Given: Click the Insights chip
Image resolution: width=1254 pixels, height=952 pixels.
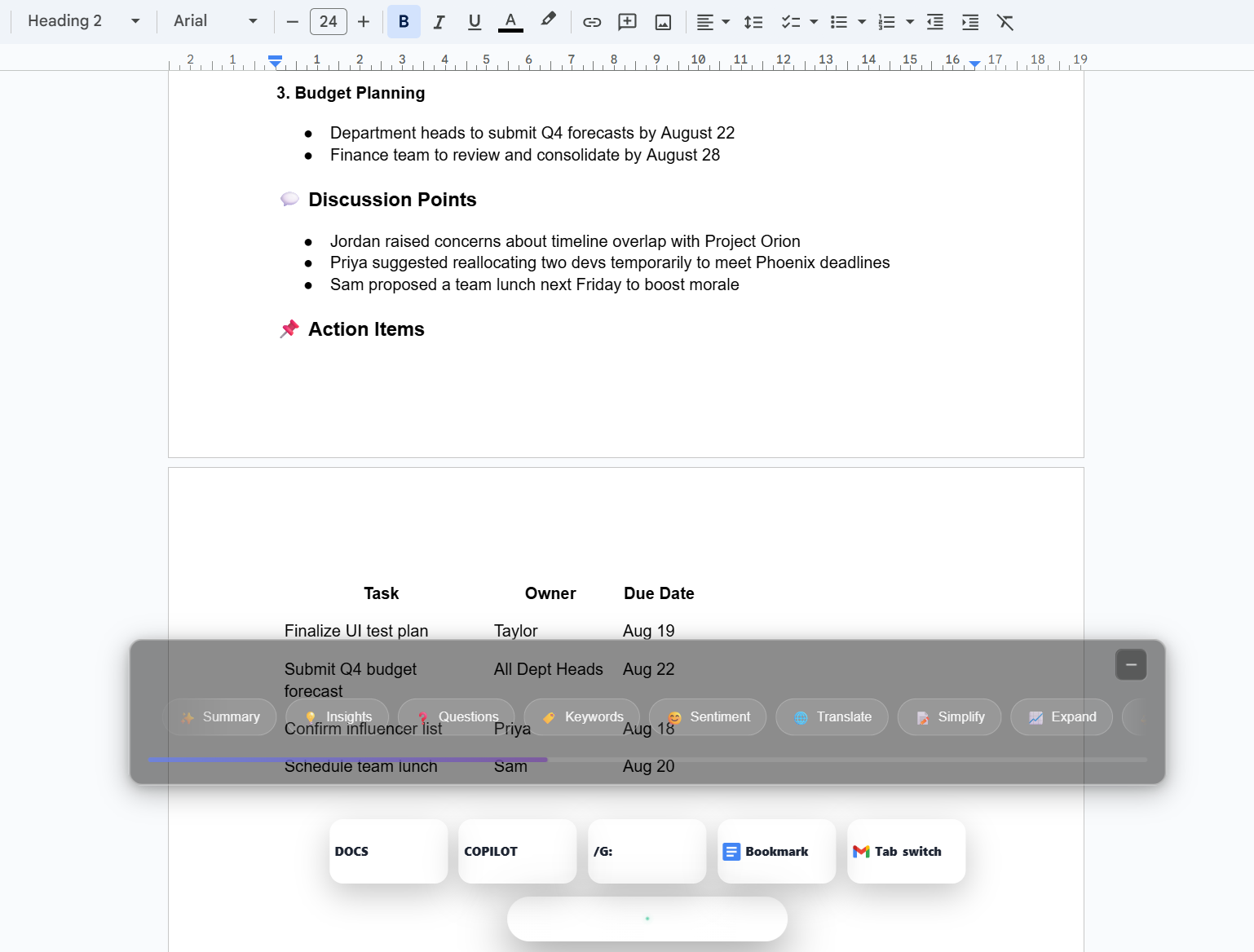Looking at the screenshot, I should [338, 717].
